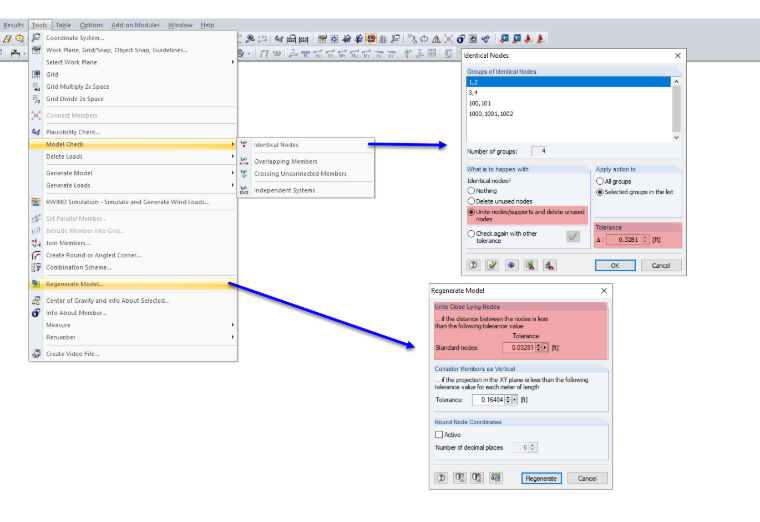
Task: Click the delta tolerance field showing 0.3281
Action: point(624,240)
